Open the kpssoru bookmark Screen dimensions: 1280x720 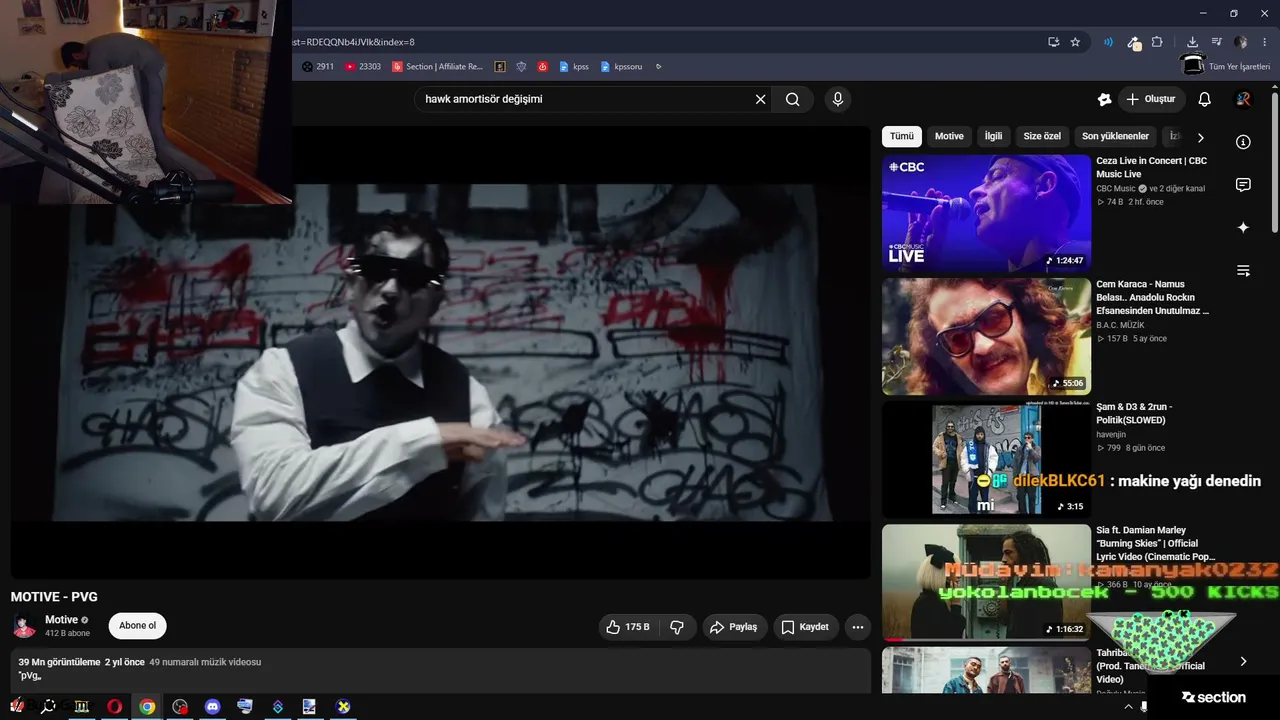[621, 67]
